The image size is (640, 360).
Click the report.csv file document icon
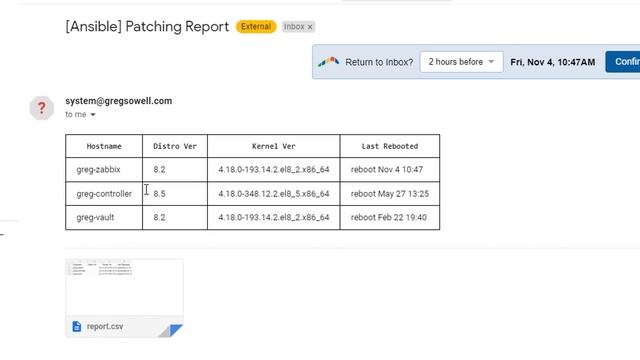[x=77, y=327]
